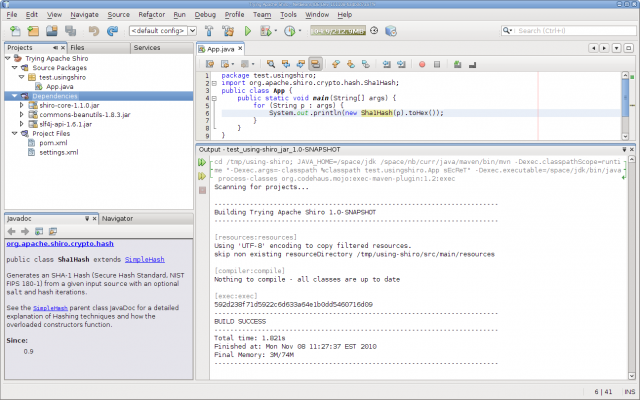This screenshot has height=400, width=640.
Task: Click the Undo toolbar icon
Action: (x=94, y=31)
